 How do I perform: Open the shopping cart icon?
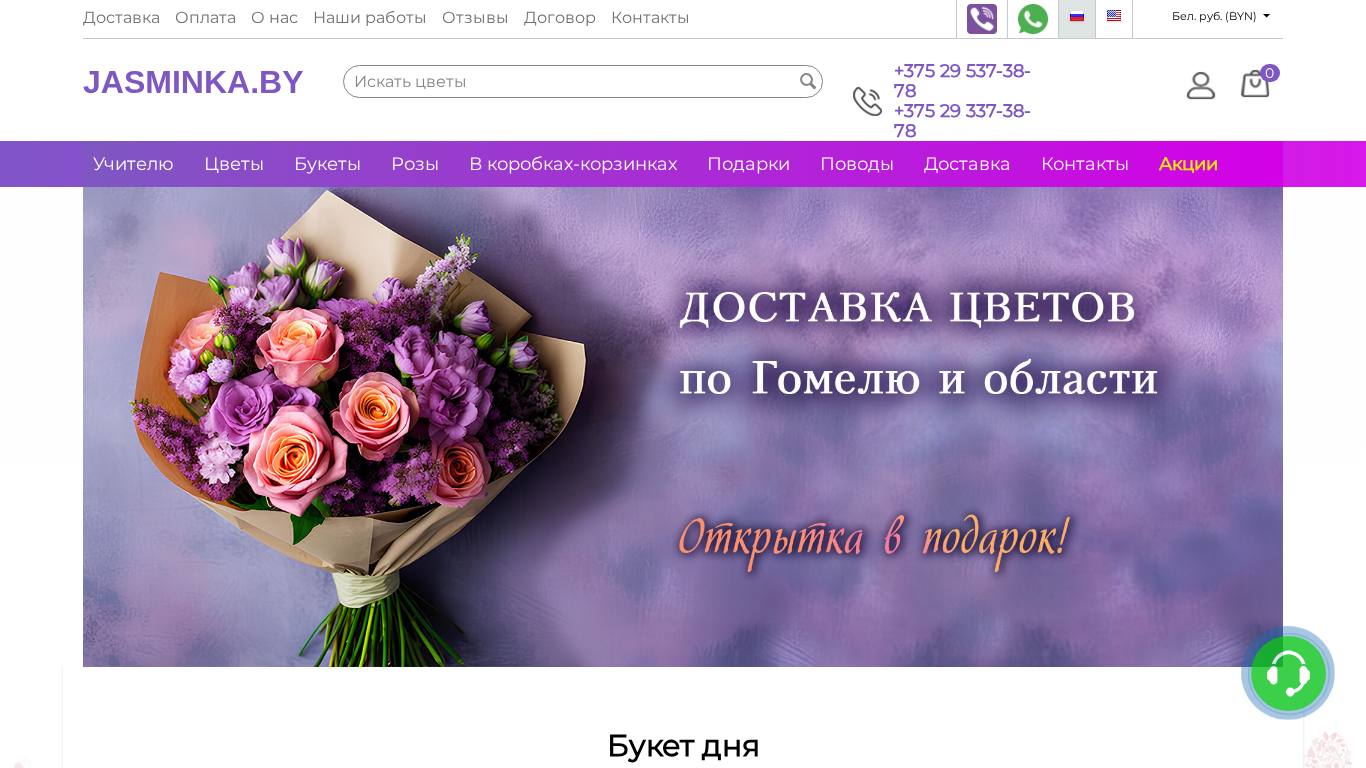click(x=1256, y=84)
